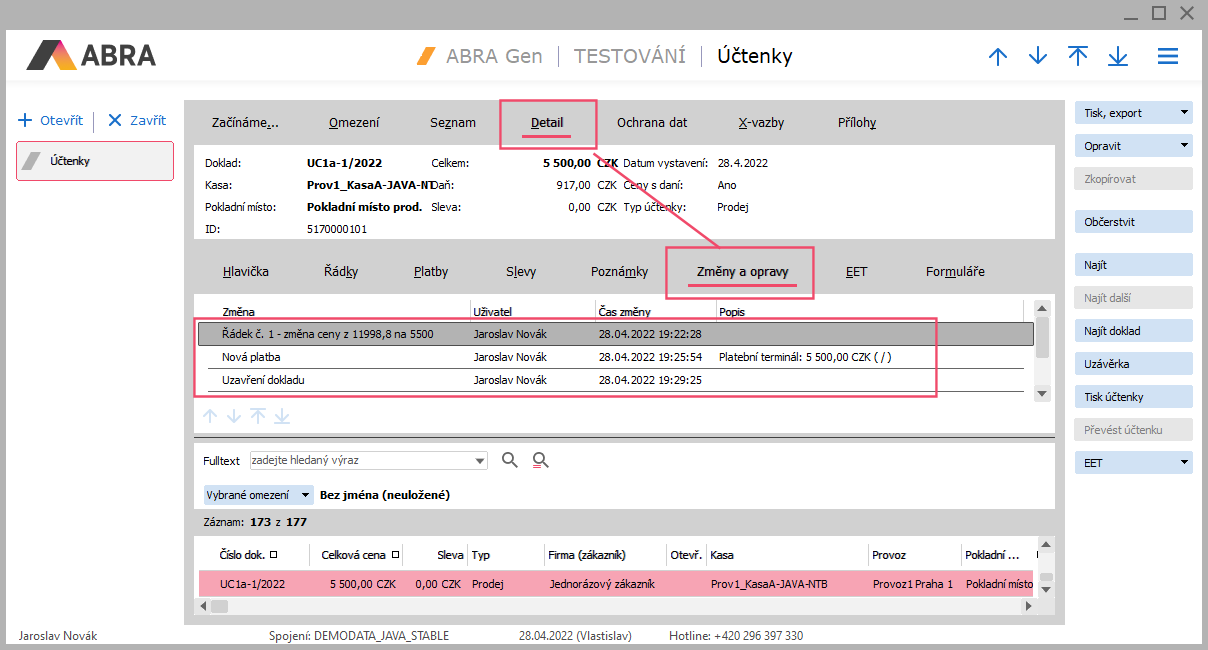The width and height of the screenshot is (1208, 650).
Task: Jump to last record arrow icon
Action: pos(1118,57)
